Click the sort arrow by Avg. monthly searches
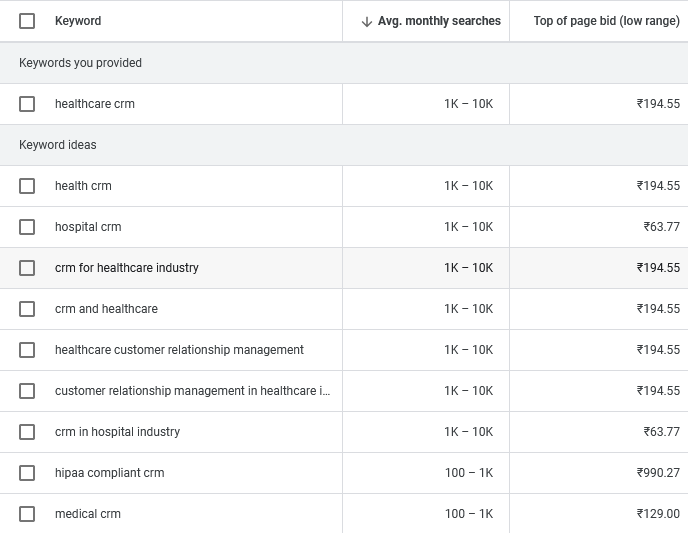688x533 pixels. point(366,21)
